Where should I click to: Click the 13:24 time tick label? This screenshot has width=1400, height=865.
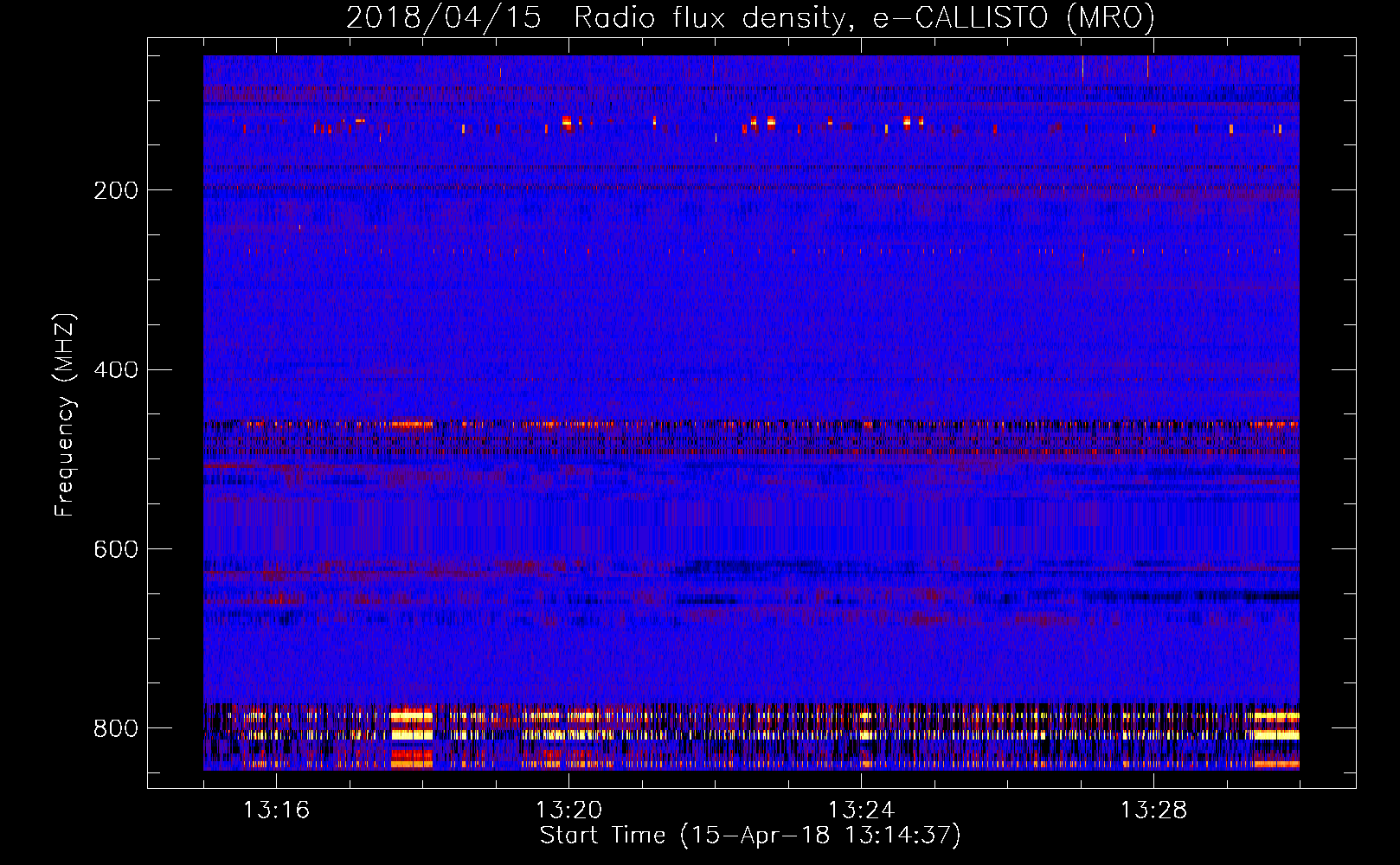[x=861, y=811]
